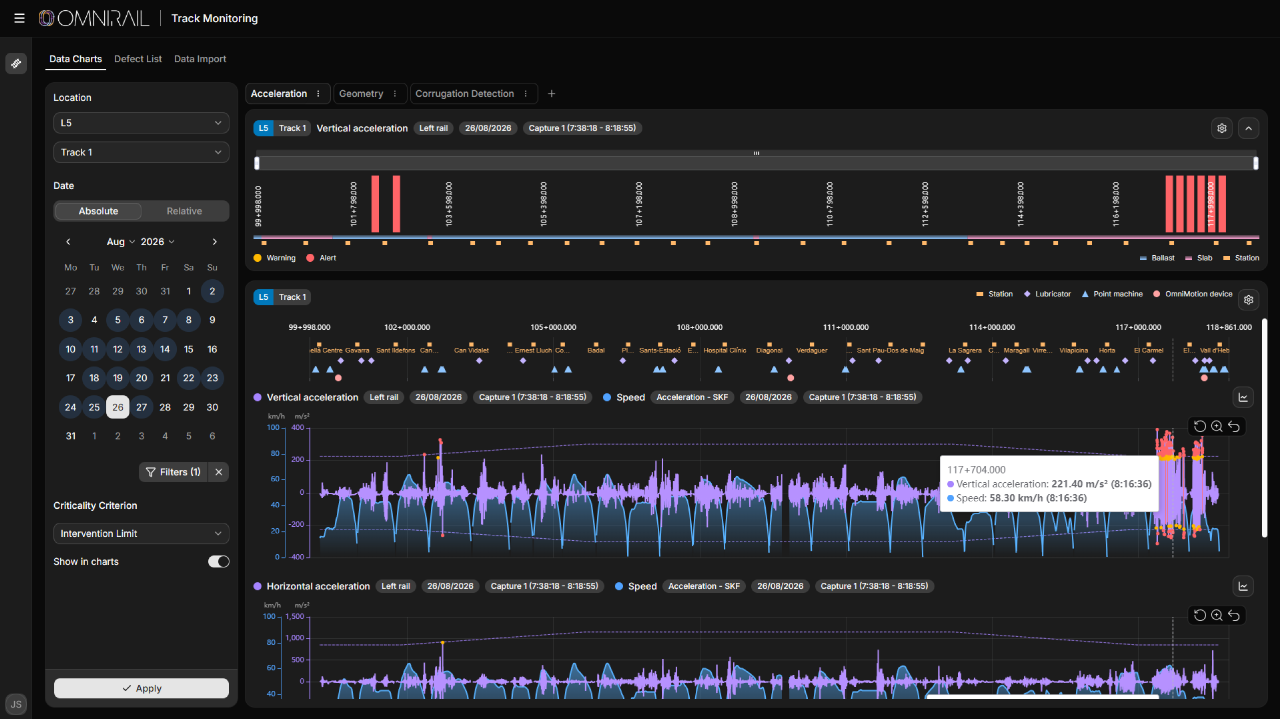The image size is (1280, 719).
Task: Open the Geometry tab kebab menu
Action: point(395,94)
